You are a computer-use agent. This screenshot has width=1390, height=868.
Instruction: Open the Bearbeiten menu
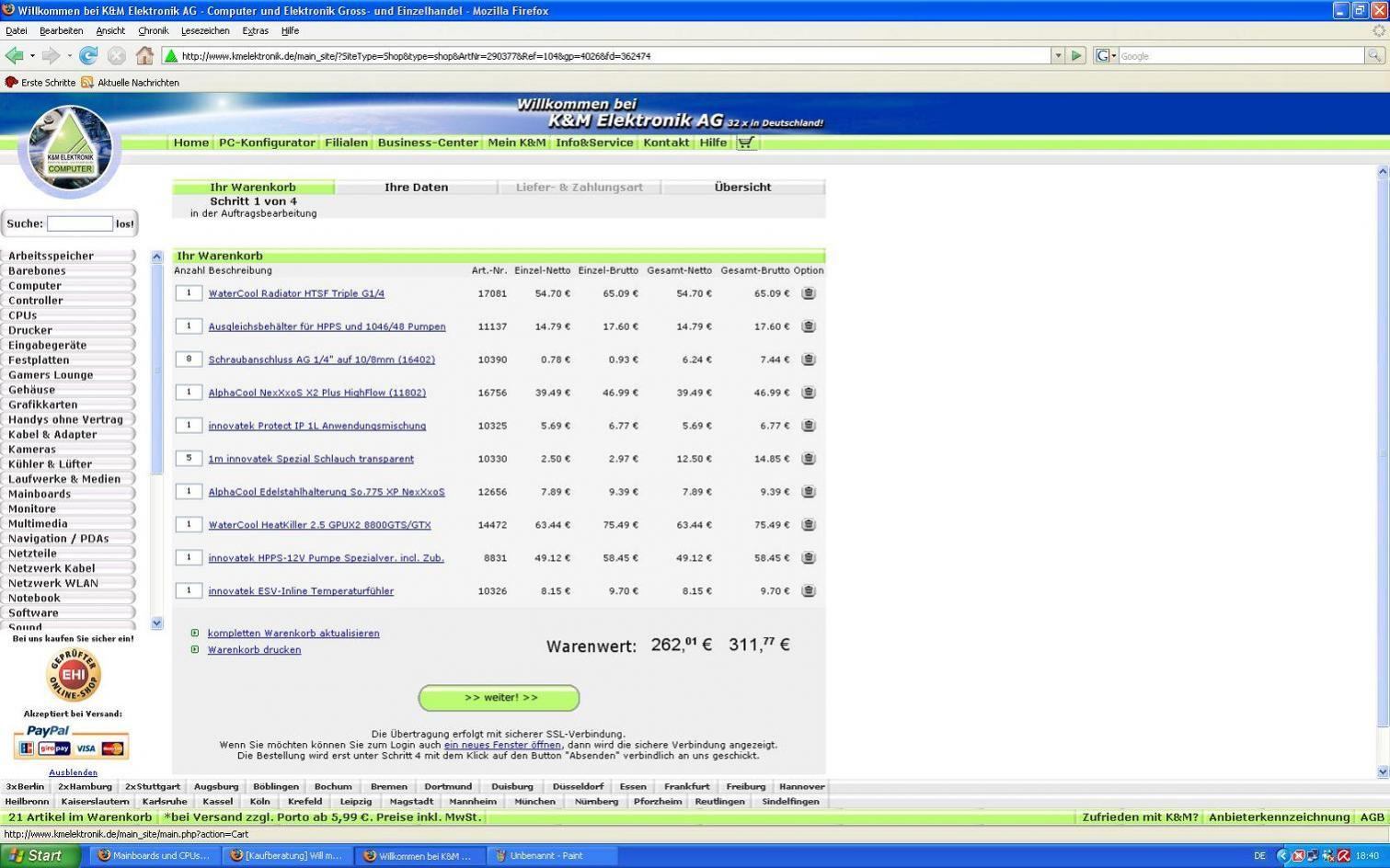(62, 30)
